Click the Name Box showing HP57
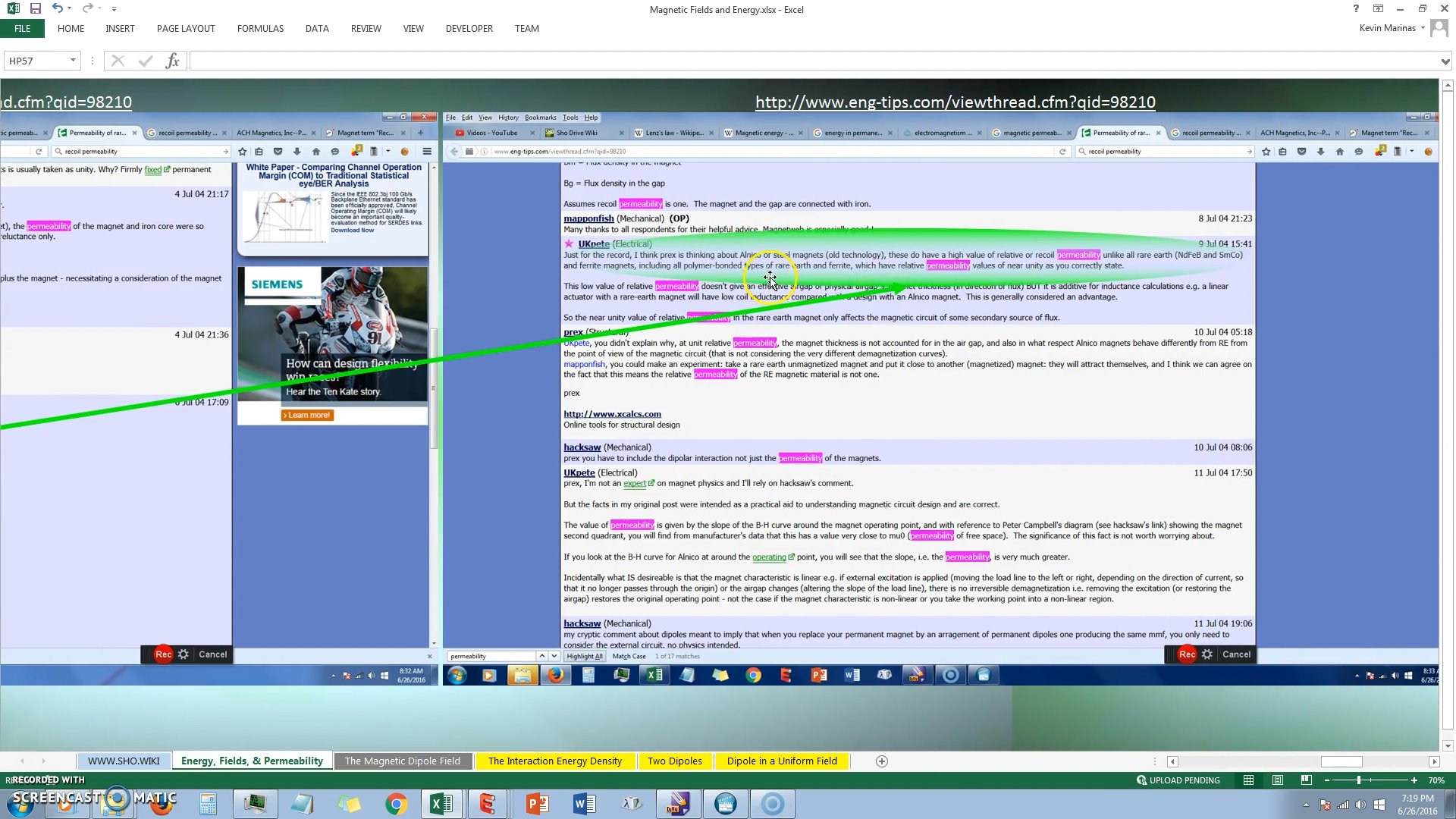The width and height of the screenshot is (1456, 819). [x=36, y=61]
